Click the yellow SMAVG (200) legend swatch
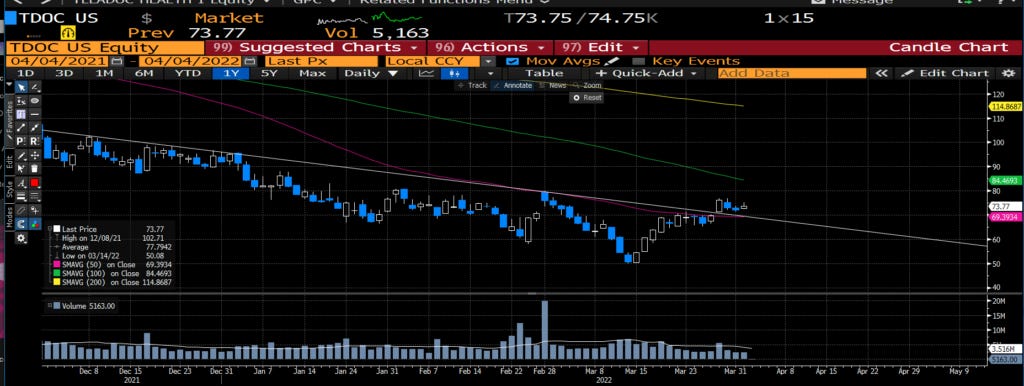The height and width of the screenshot is (386, 1024). [x=57, y=282]
